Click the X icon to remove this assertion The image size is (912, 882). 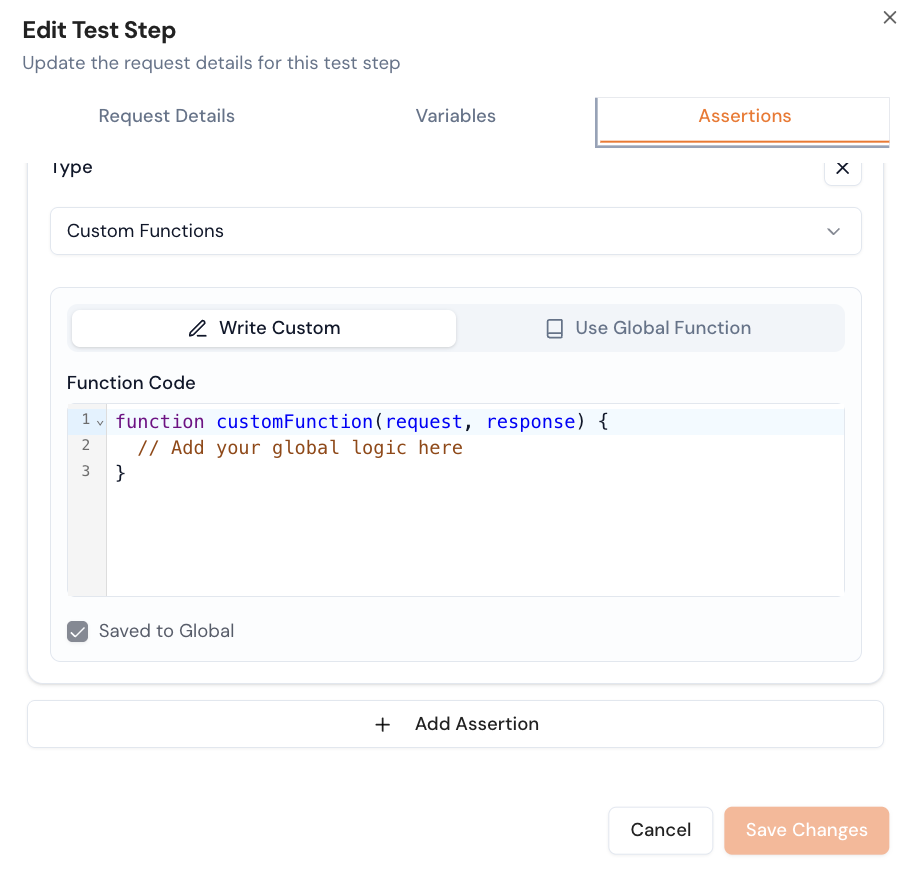842,168
